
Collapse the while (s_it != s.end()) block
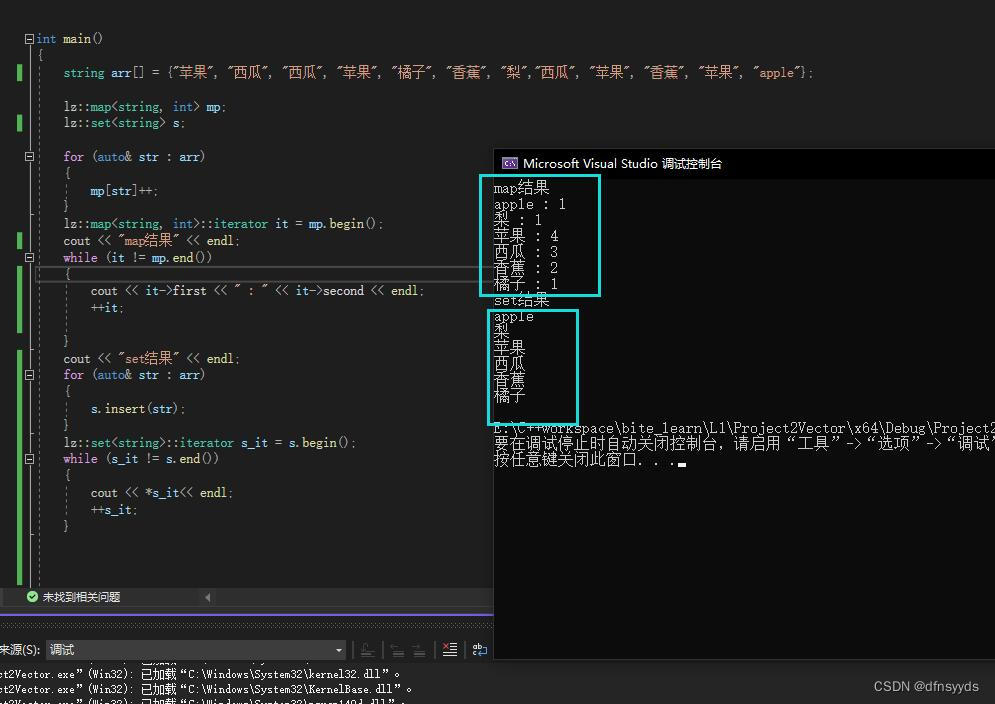pyautogui.click(x=29, y=458)
